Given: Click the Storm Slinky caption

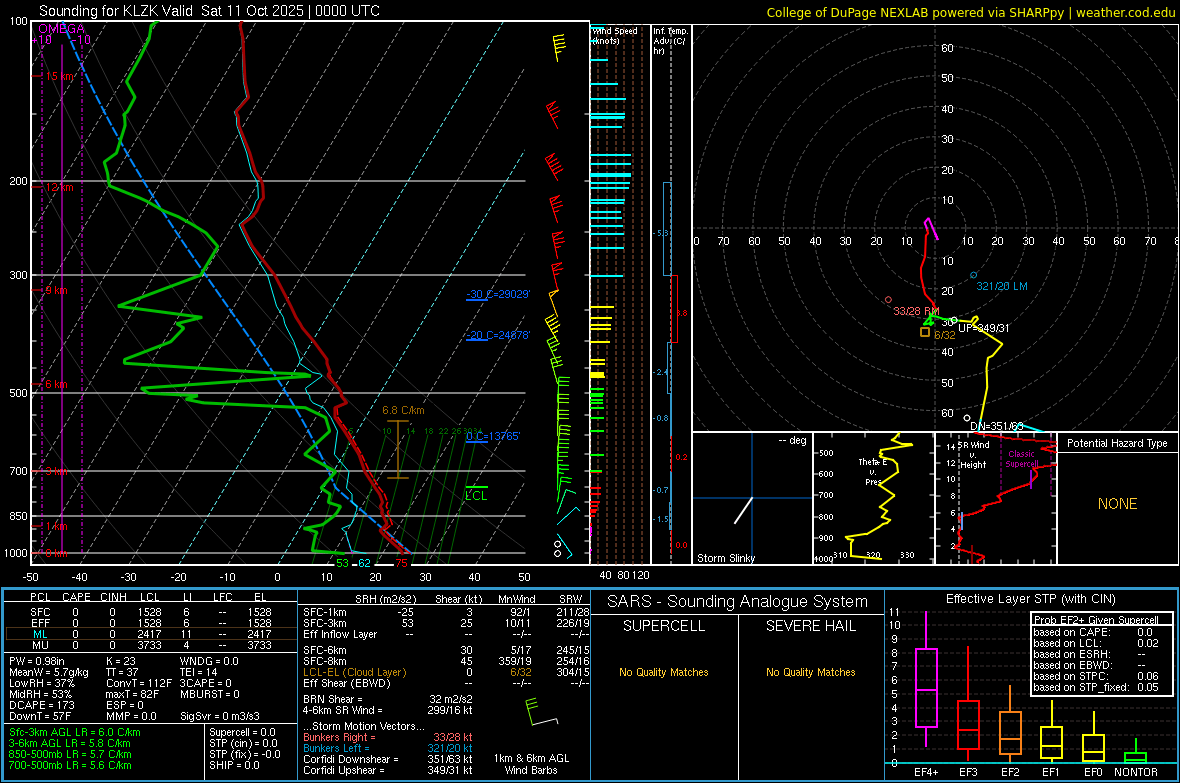Looking at the screenshot, I should pos(725,558).
